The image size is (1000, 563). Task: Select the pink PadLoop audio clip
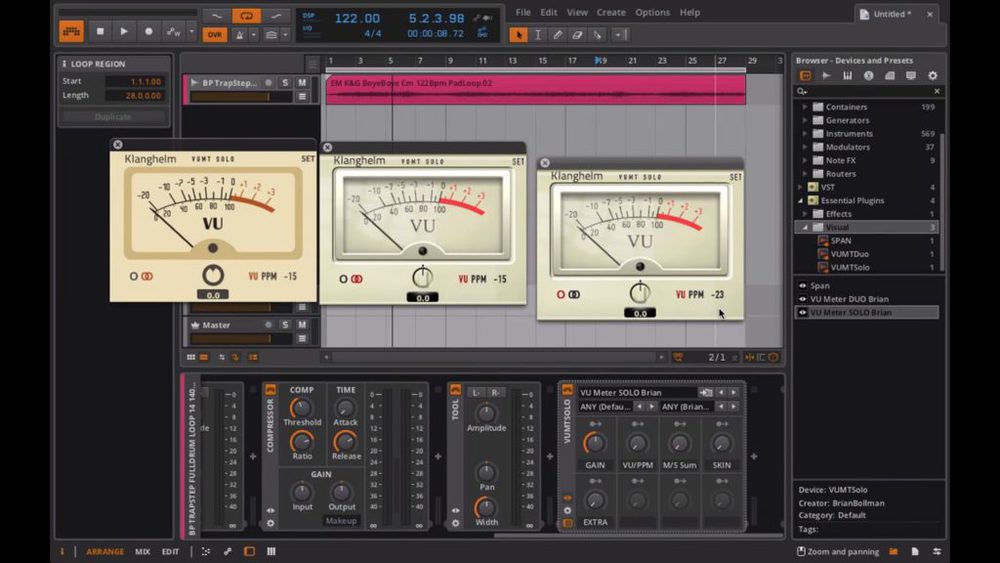click(x=536, y=89)
